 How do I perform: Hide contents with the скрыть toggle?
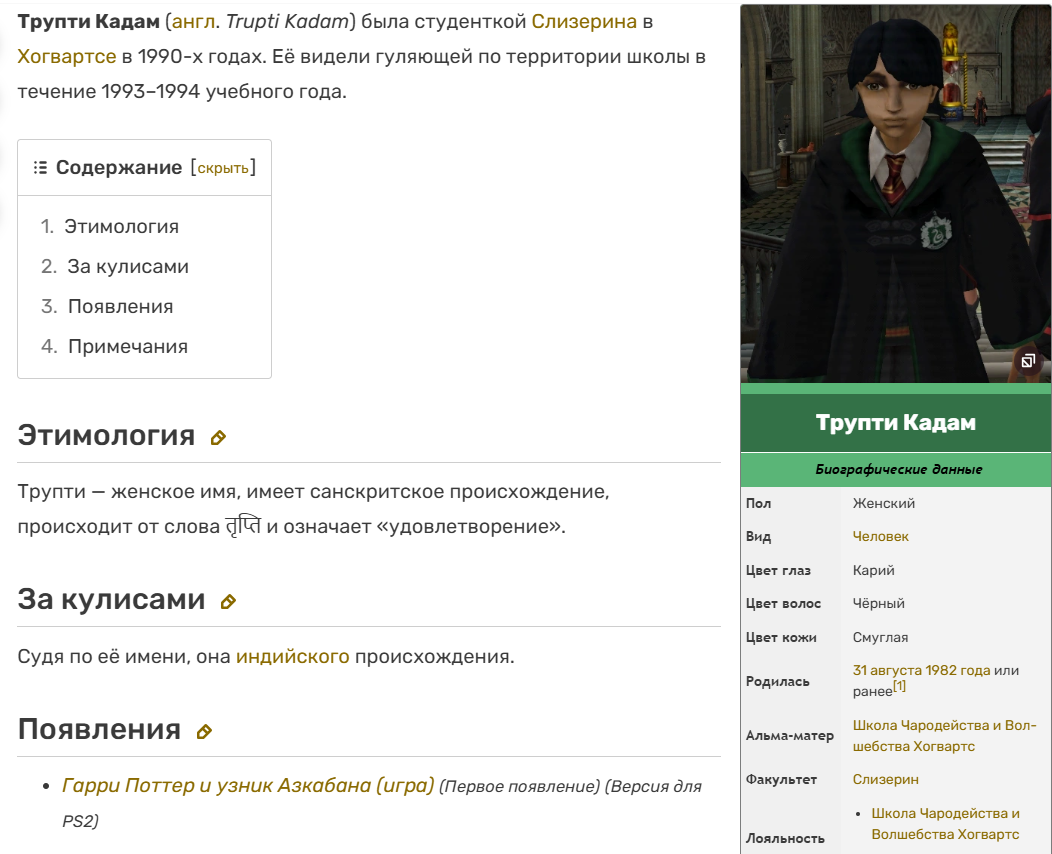click(223, 168)
